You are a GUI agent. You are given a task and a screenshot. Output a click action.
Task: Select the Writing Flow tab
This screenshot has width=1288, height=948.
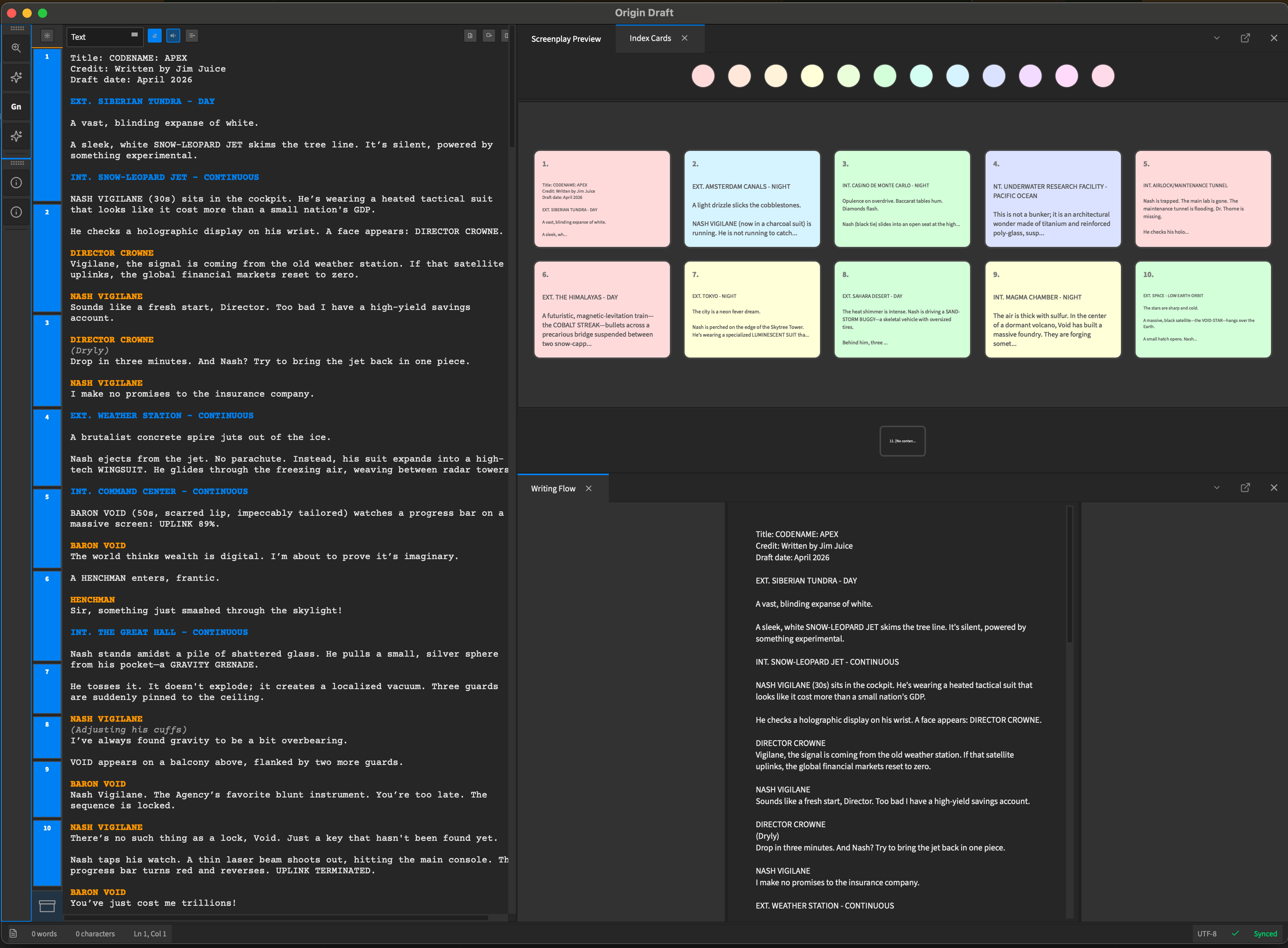[553, 488]
